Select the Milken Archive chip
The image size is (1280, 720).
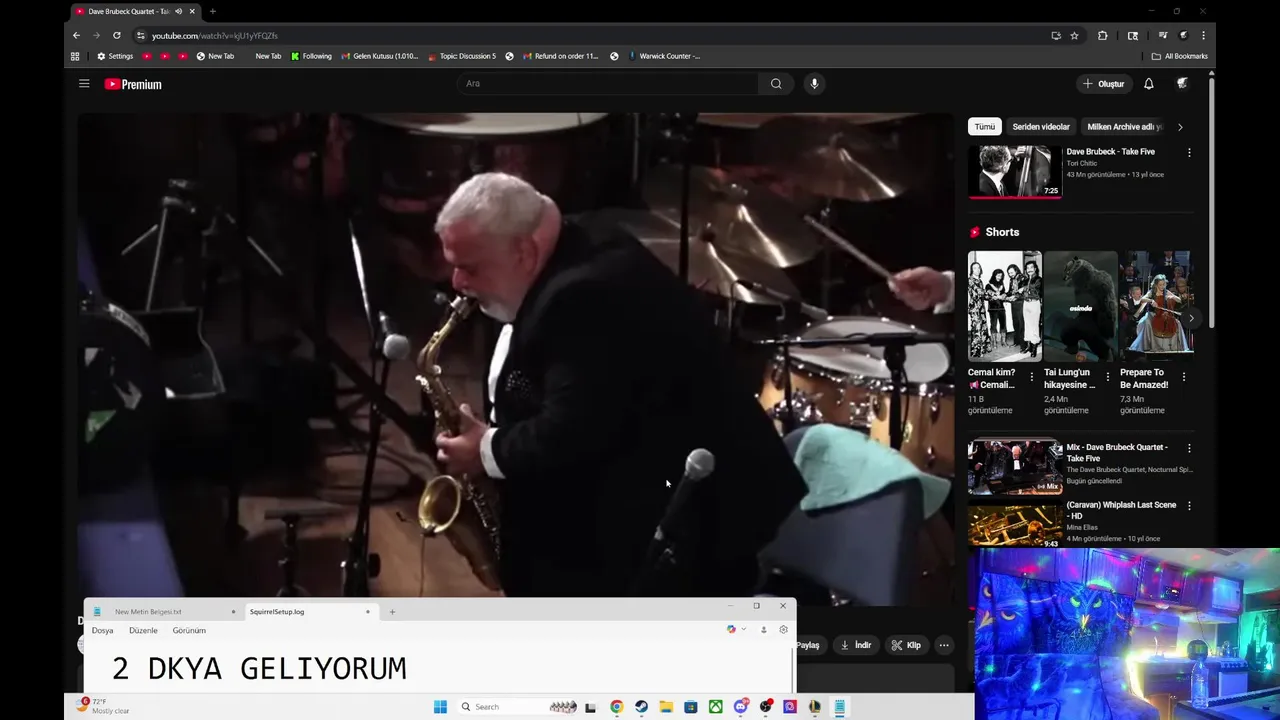coord(1126,127)
